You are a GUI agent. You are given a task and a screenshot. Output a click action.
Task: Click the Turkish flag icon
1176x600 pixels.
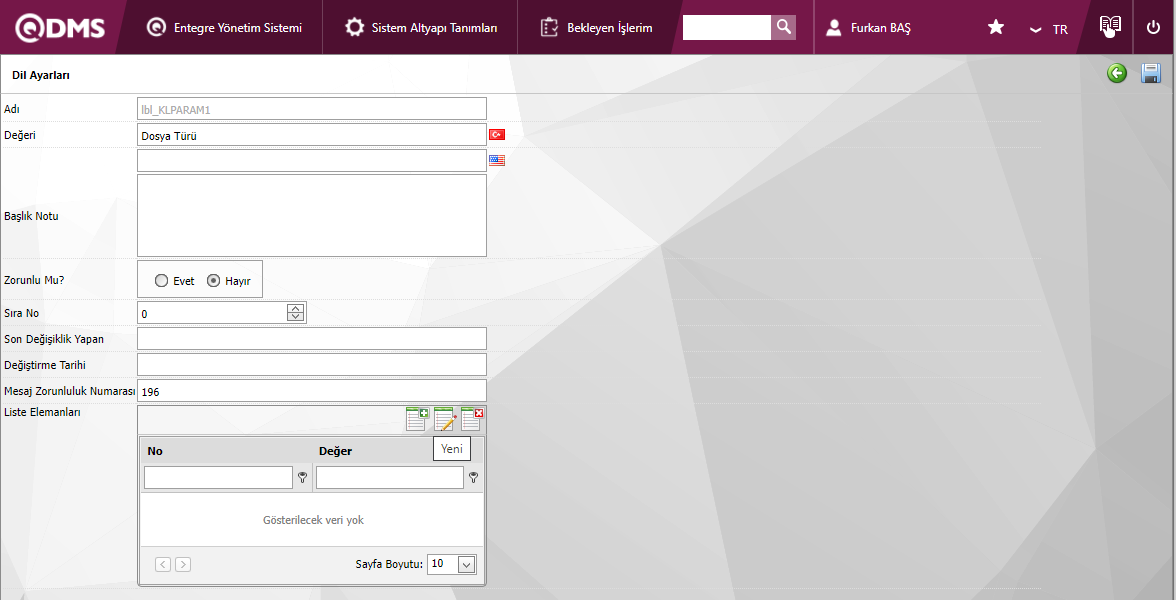click(x=497, y=135)
